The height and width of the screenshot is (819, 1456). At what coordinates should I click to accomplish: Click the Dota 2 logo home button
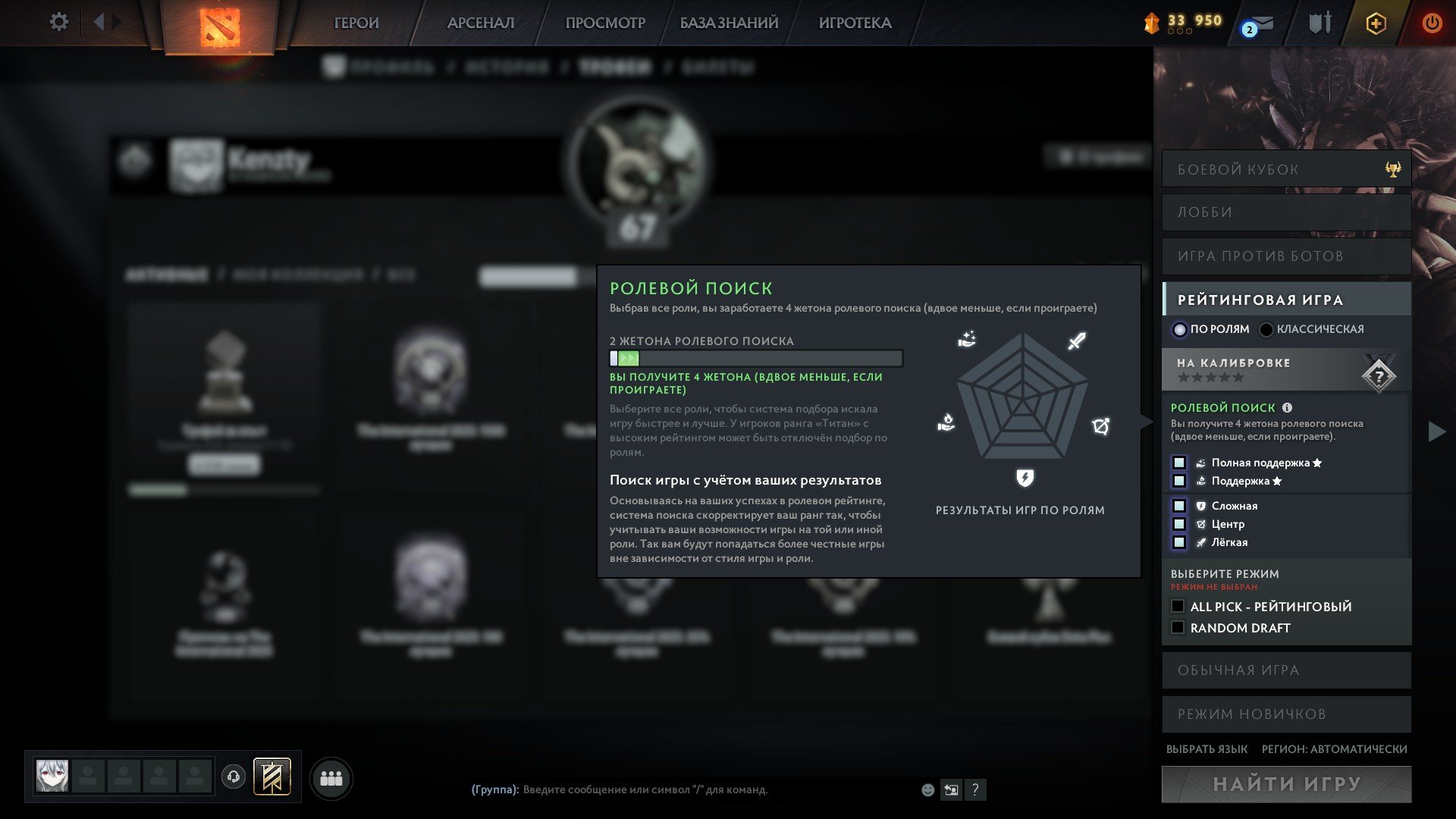point(219,27)
